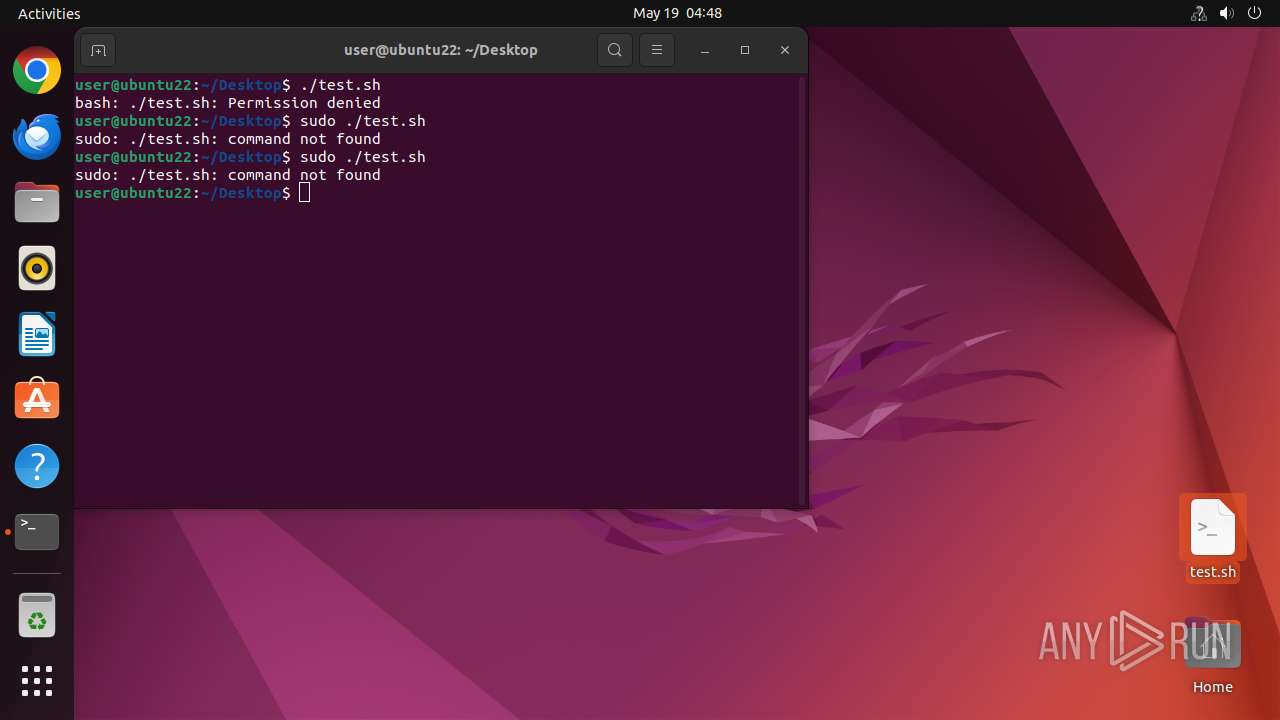The image size is (1280, 720).
Task: Open Rhythmbox music player
Action: click(x=37, y=268)
